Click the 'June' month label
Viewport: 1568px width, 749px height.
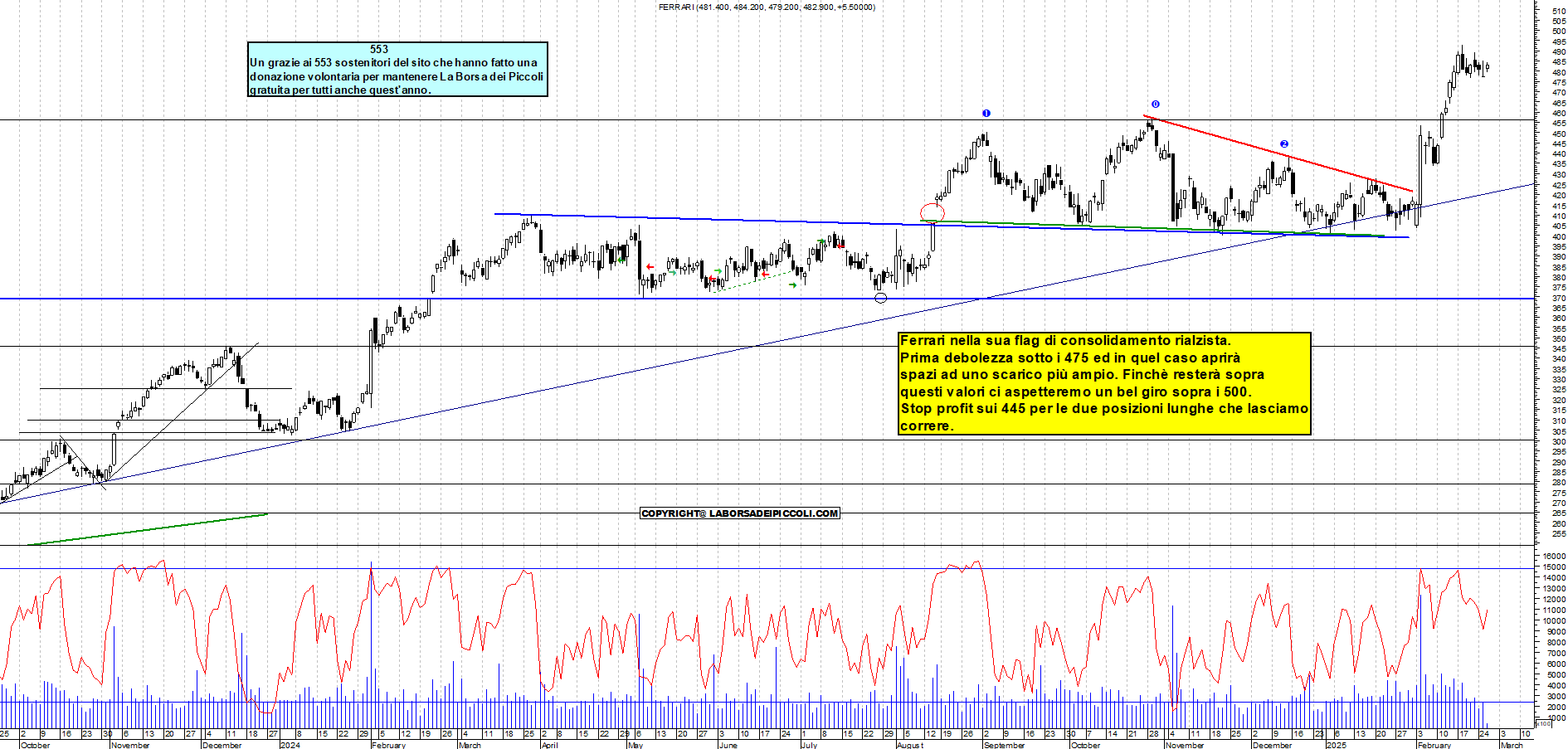[x=728, y=745]
